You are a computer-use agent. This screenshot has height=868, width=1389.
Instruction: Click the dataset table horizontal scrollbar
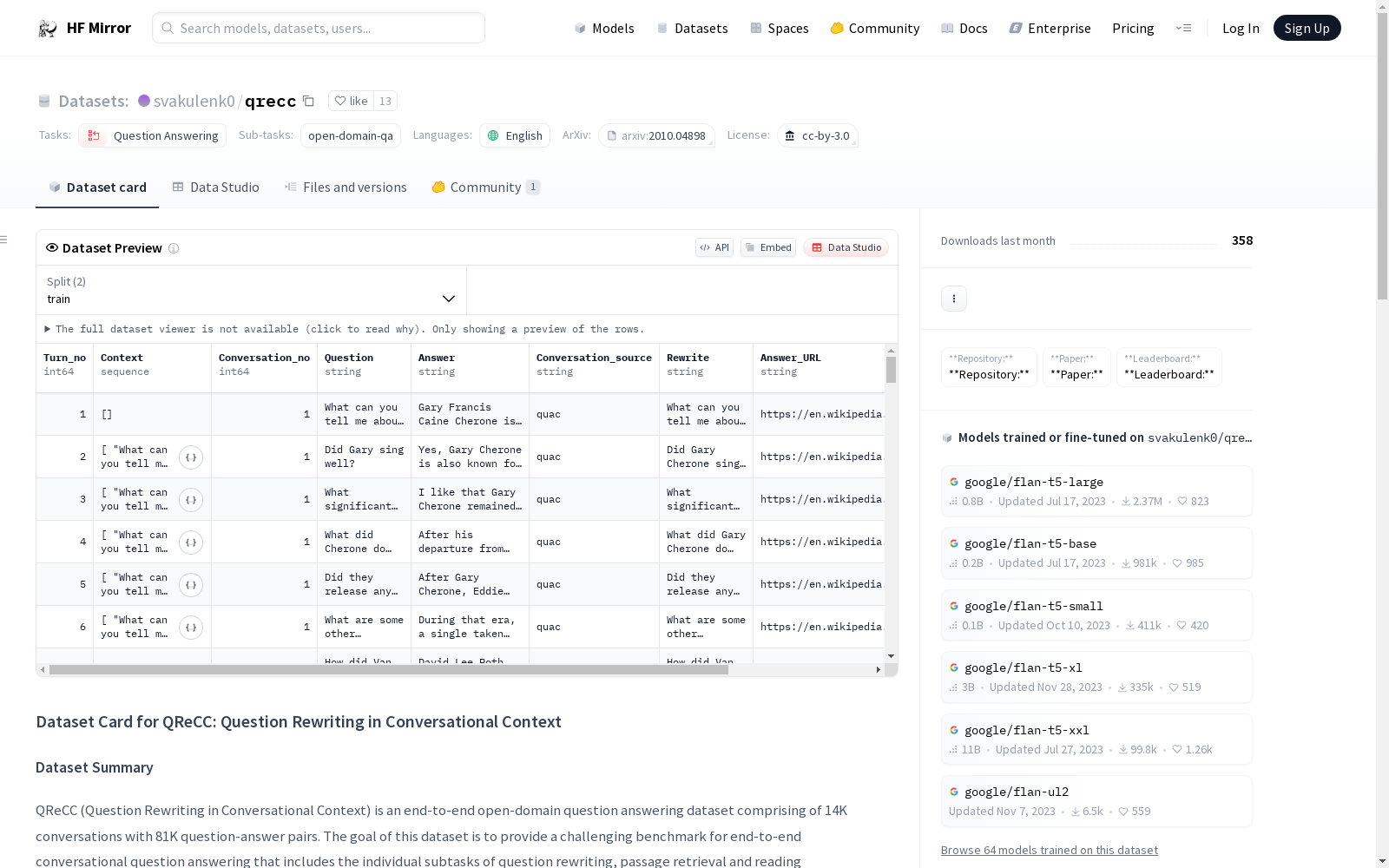(x=389, y=670)
